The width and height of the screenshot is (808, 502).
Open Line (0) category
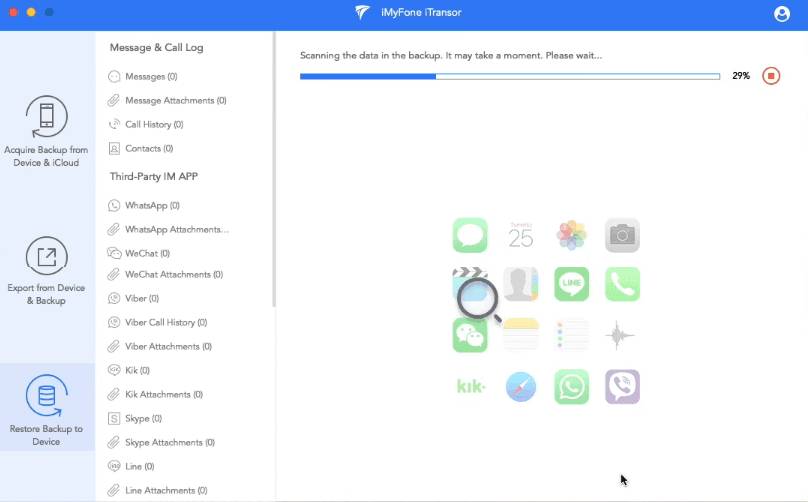(x=131, y=466)
